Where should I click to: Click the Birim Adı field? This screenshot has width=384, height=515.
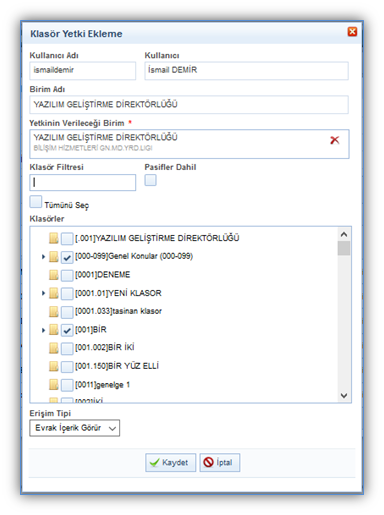pyautogui.click(x=189, y=105)
